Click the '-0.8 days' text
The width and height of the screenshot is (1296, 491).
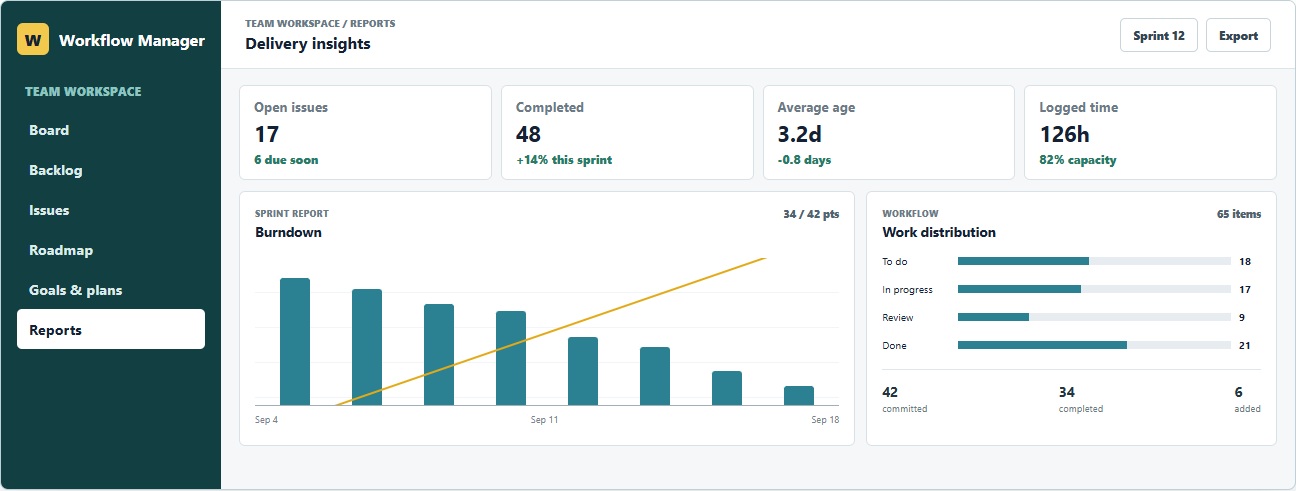804,160
